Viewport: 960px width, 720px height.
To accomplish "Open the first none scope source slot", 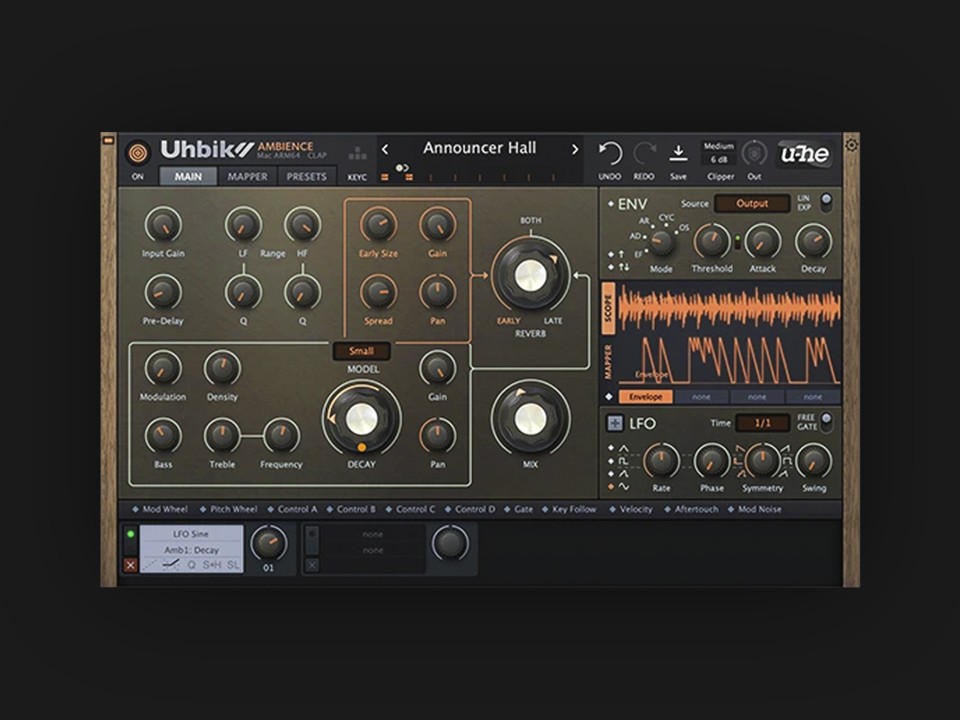I will point(702,397).
